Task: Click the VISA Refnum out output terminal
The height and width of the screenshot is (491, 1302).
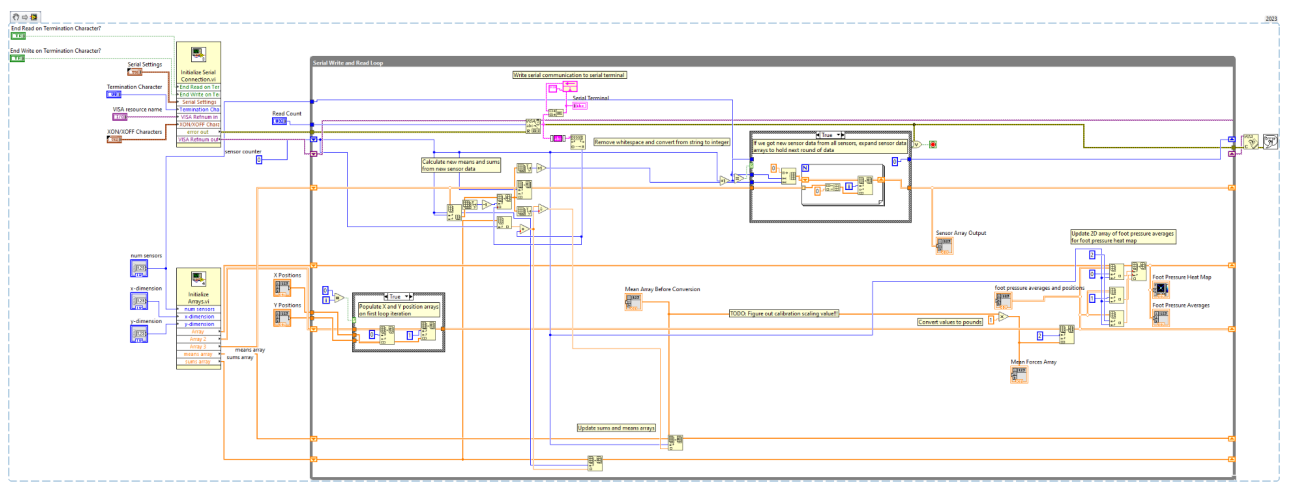Action: 199,139
